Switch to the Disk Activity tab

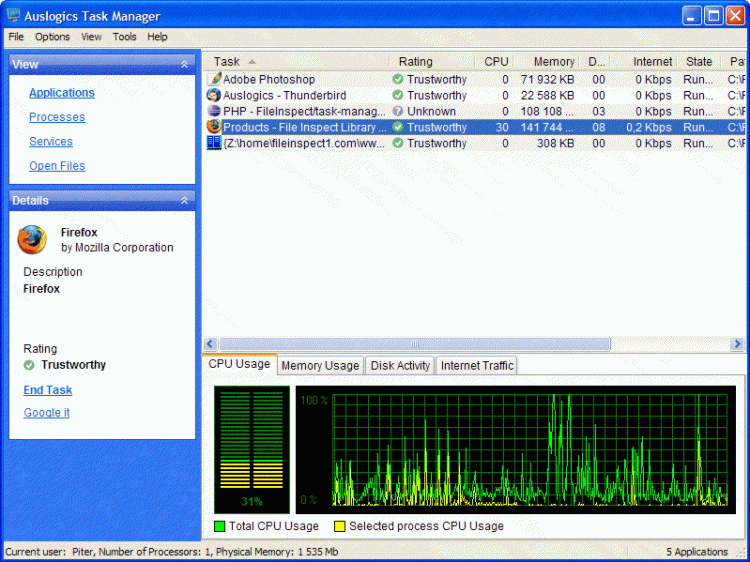point(400,365)
